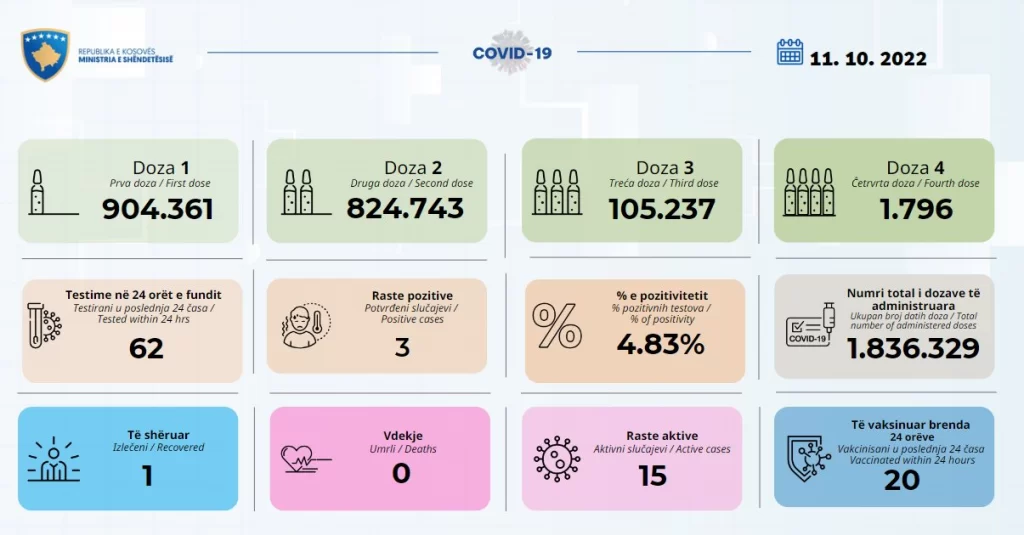Click the percent symbol positivity icon
Image resolution: width=1024 pixels, height=535 pixels.
point(556,325)
